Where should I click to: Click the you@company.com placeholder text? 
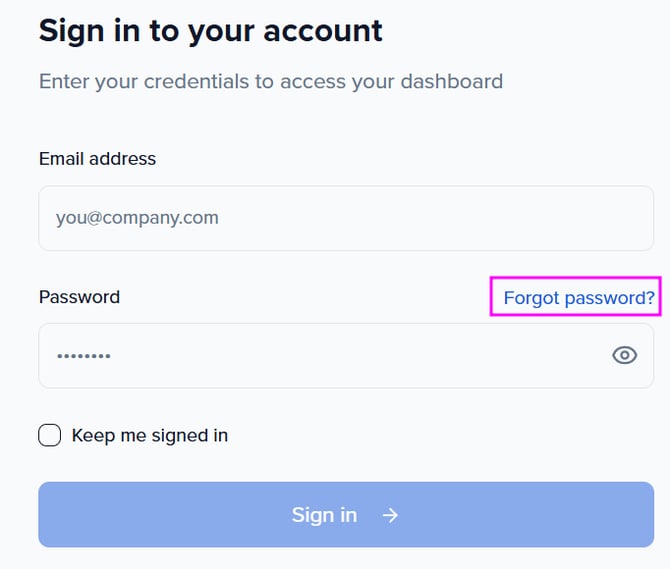point(137,218)
